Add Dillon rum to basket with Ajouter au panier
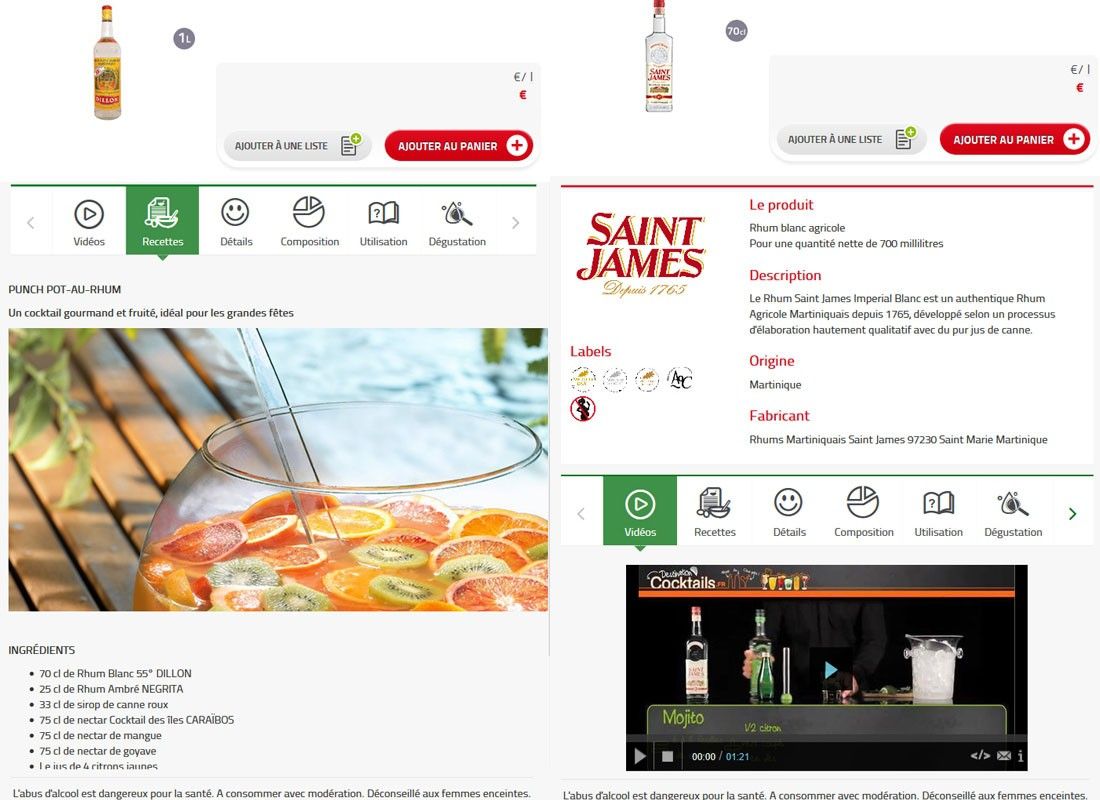The height and width of the screenshot is (800, 1100). (459, 146)
